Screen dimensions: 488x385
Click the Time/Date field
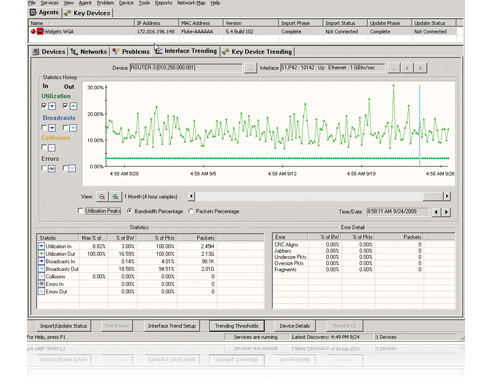click(398, 212)
